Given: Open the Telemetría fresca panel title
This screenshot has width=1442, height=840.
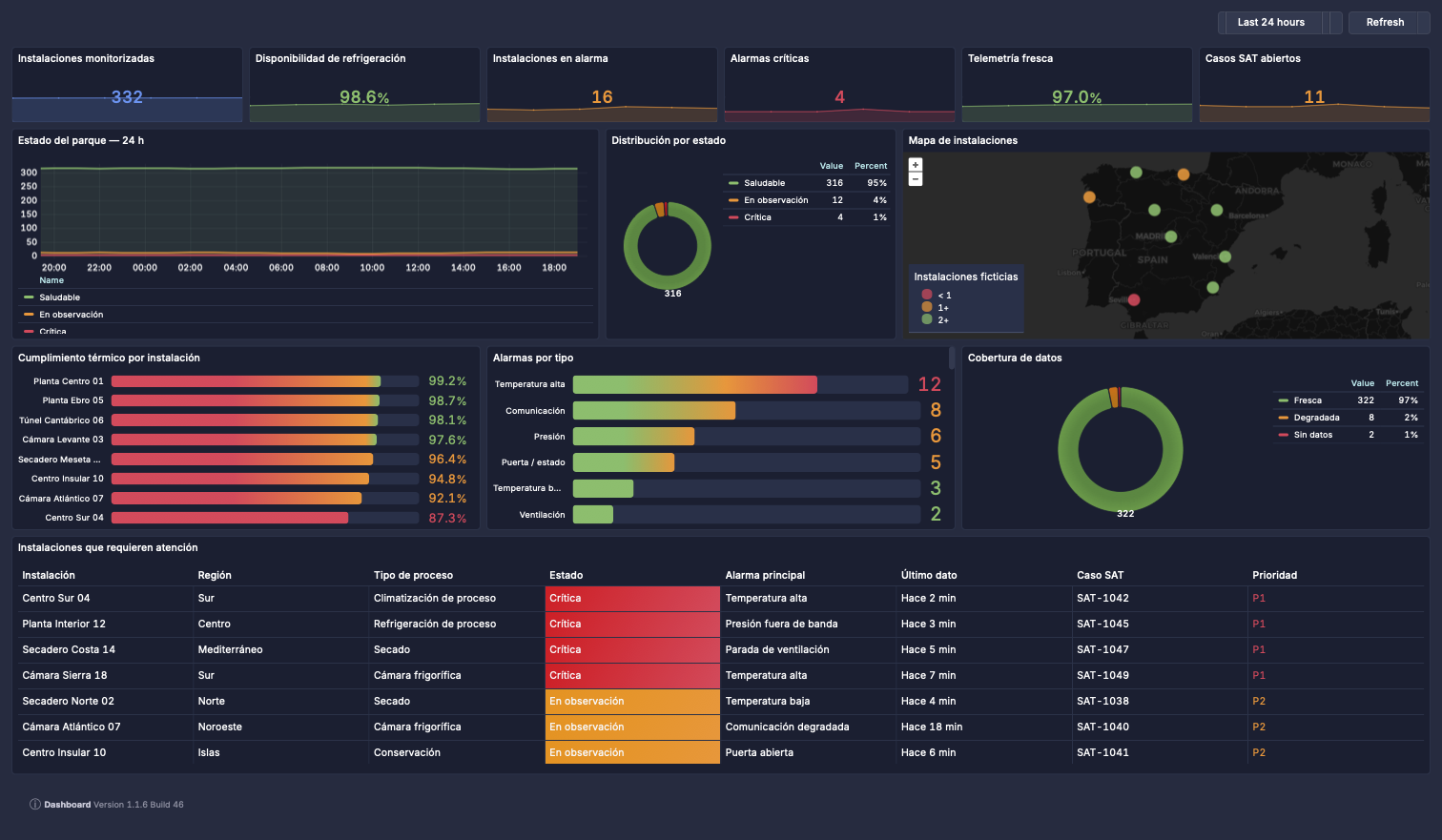Looking at the screenshot, I should click(1010, 58).
